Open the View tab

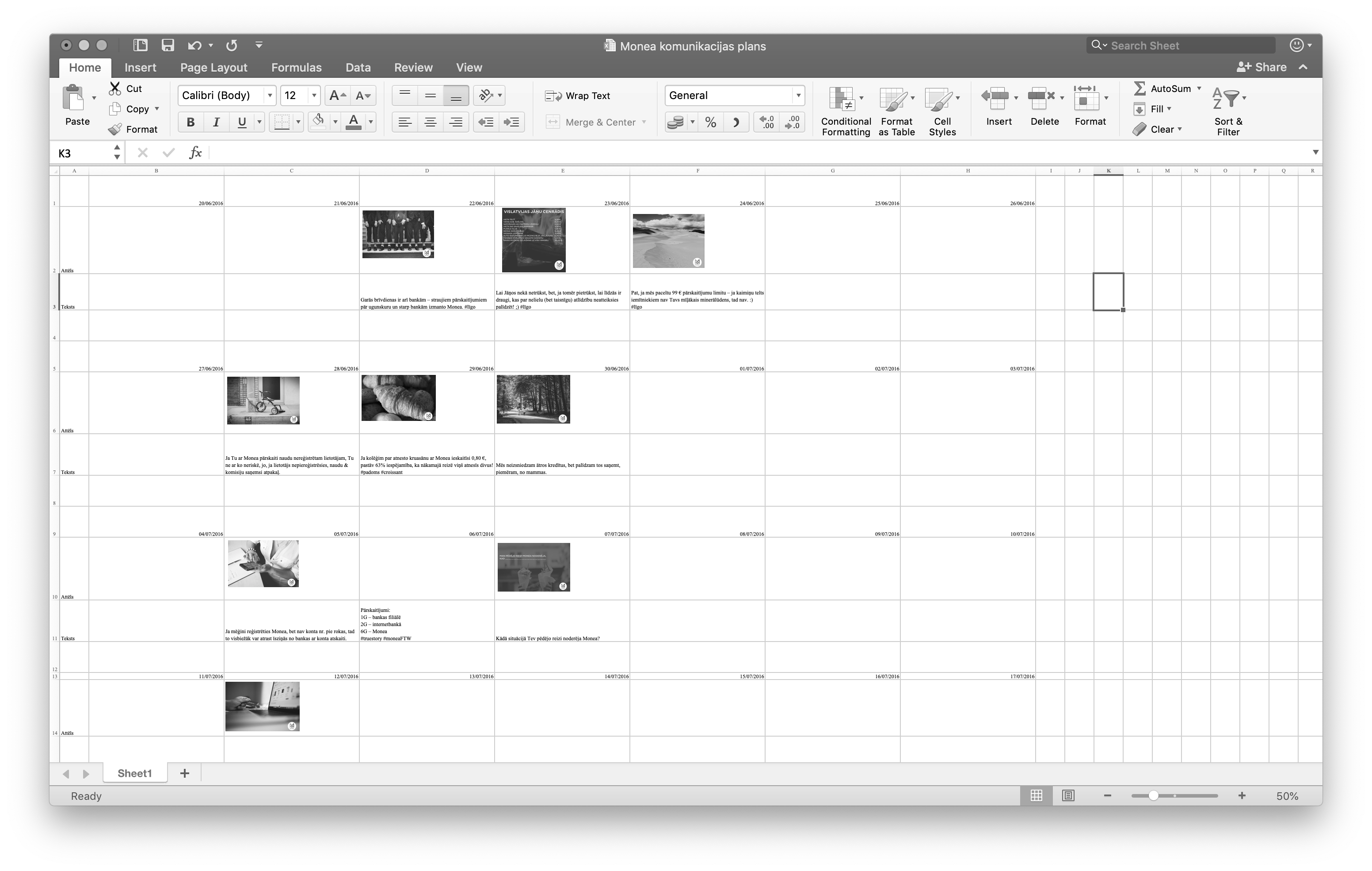coord(469,67)
